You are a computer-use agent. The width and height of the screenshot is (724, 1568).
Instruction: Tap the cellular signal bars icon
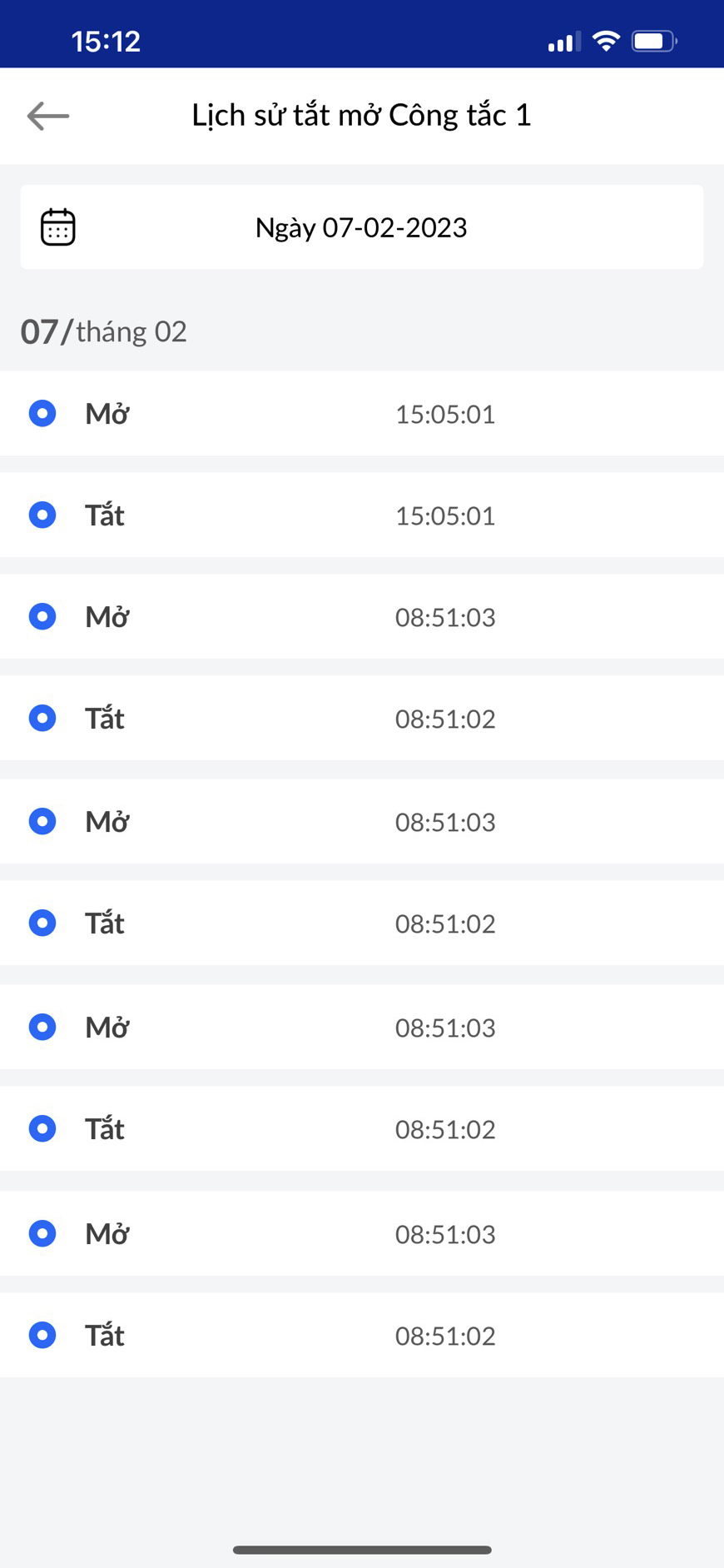(x=564, y=42)
